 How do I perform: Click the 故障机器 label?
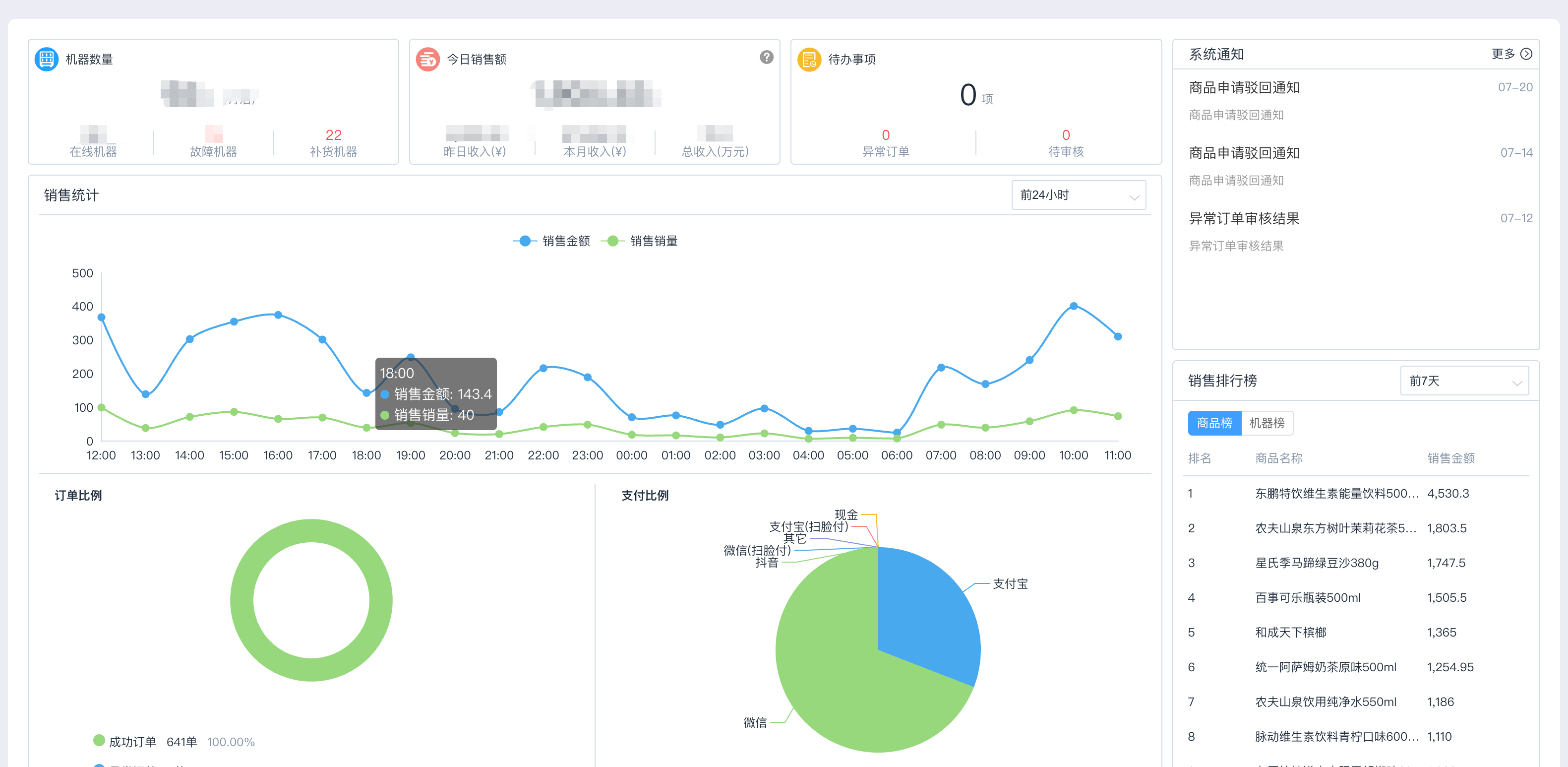click(213, 152)
